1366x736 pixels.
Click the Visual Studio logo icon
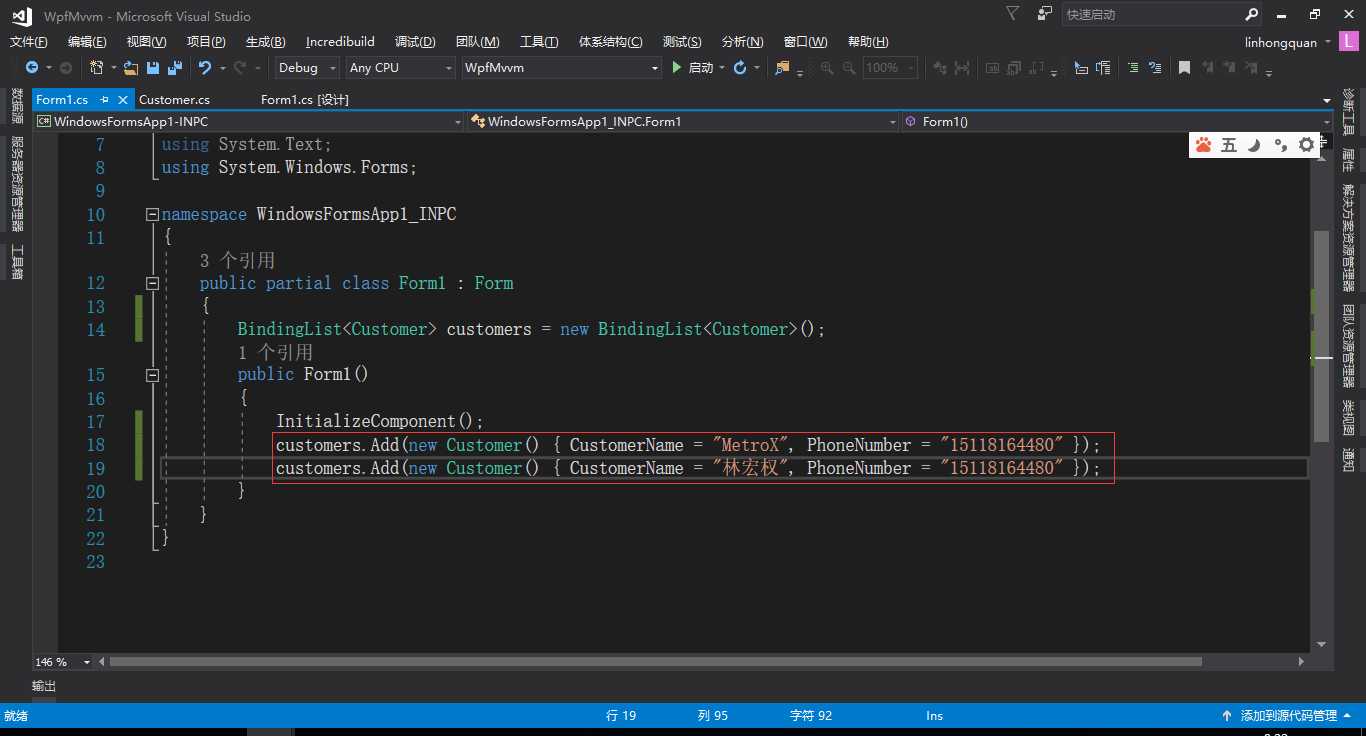(21, 15)
